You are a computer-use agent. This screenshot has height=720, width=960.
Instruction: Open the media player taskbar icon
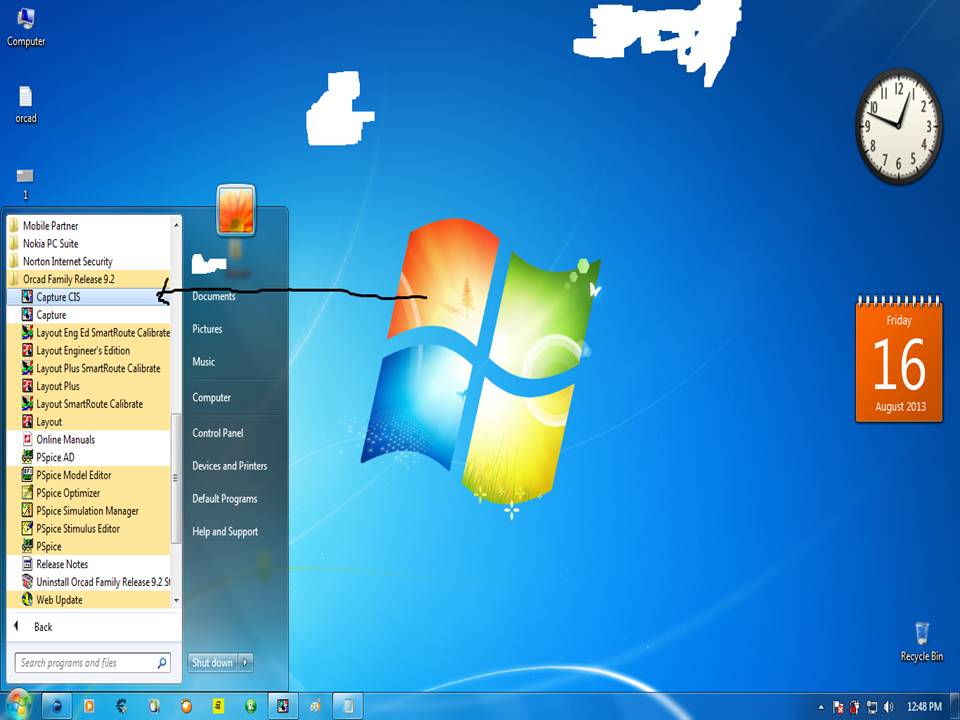[89, 707]
